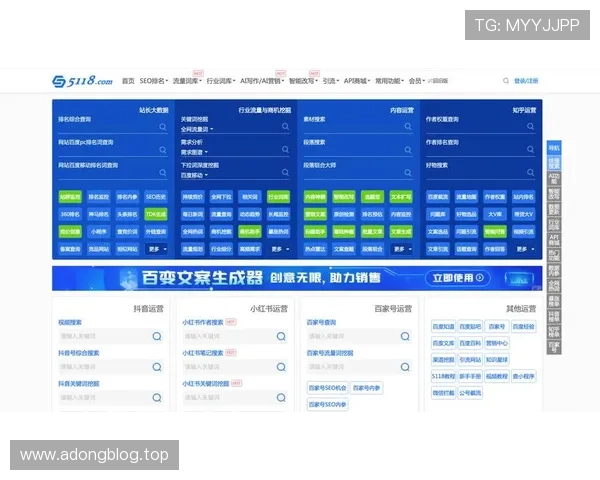Click the 立即使用 banner button
Screen dimensions: 600x480
[458, 278]
